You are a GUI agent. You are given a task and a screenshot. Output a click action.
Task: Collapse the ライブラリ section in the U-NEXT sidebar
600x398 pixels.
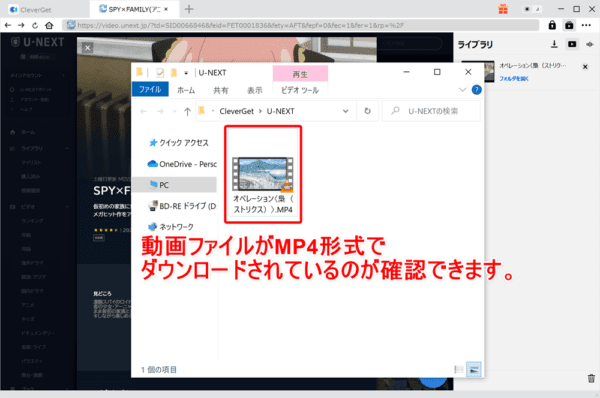coord(67,148)
